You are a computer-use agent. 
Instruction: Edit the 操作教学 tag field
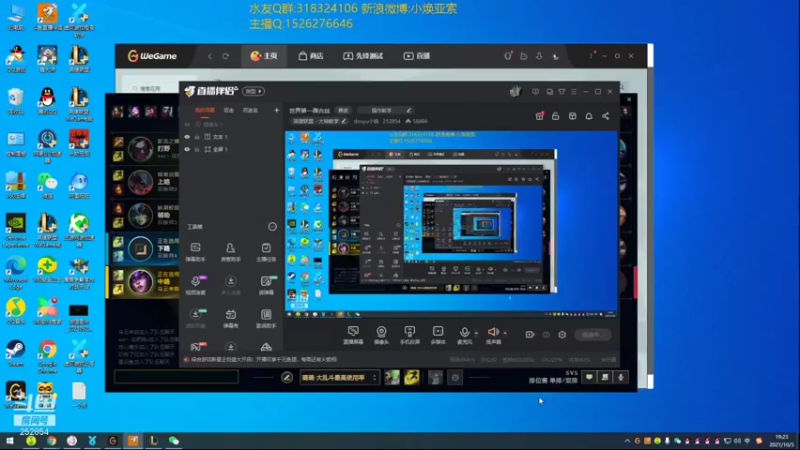(x=385, y=110)
